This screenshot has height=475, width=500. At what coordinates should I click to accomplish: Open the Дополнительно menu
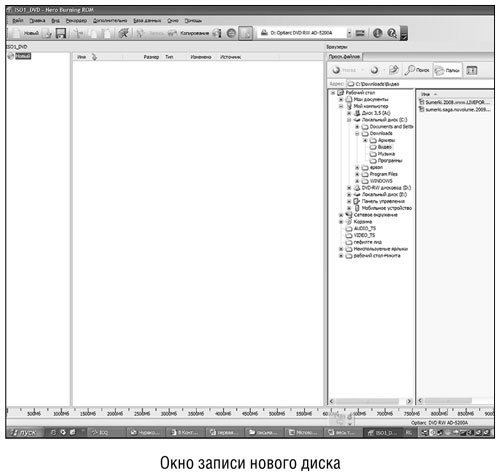point(110,21)
